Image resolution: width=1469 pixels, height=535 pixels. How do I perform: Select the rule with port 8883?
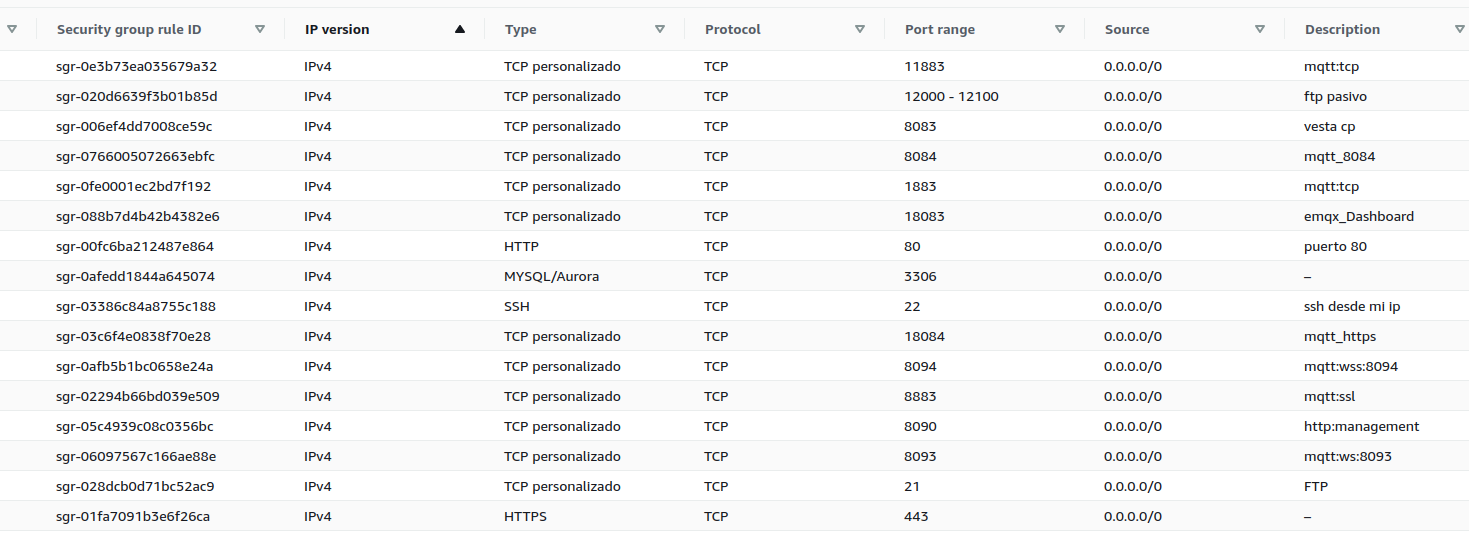click(920, 396)
